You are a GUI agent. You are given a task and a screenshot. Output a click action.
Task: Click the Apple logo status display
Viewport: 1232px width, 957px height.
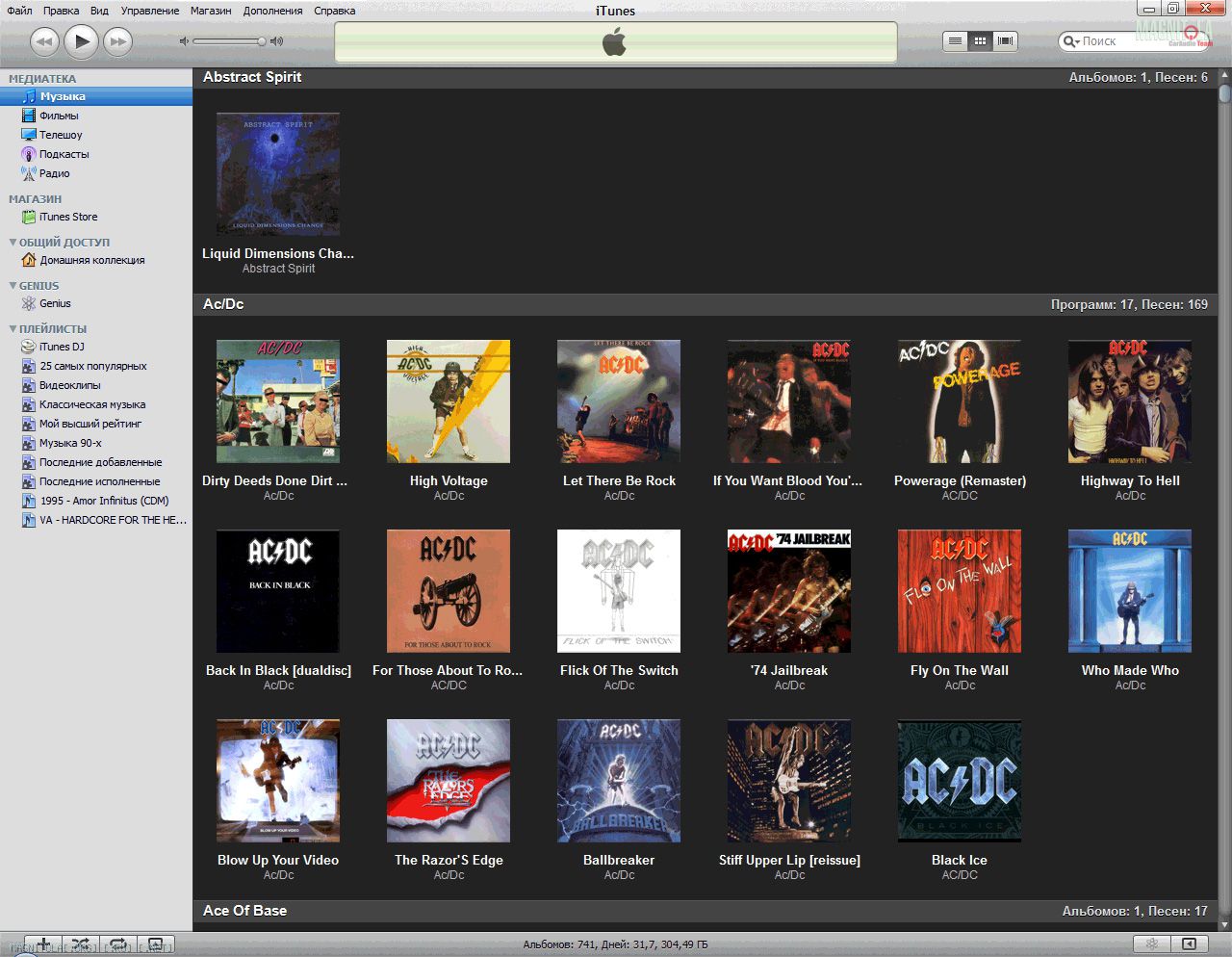[x=615, y=41]
